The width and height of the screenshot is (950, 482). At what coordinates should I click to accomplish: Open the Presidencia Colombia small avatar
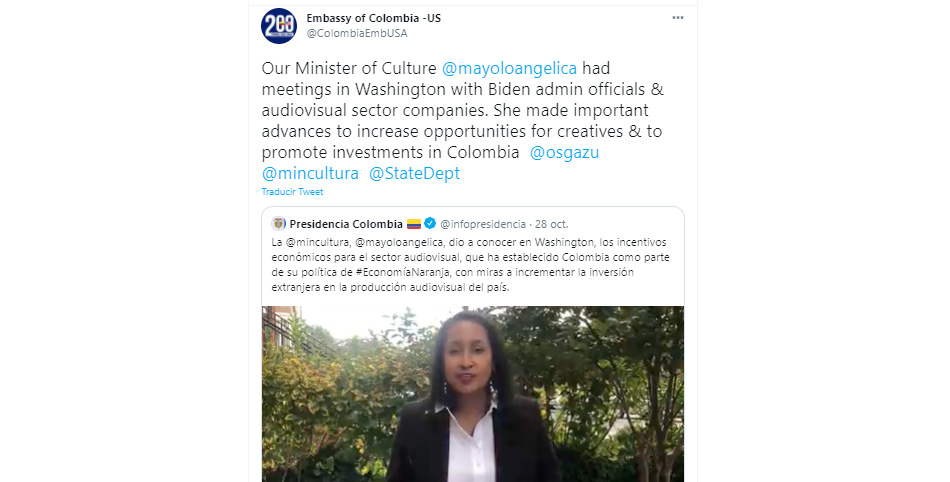click(279, 223)
